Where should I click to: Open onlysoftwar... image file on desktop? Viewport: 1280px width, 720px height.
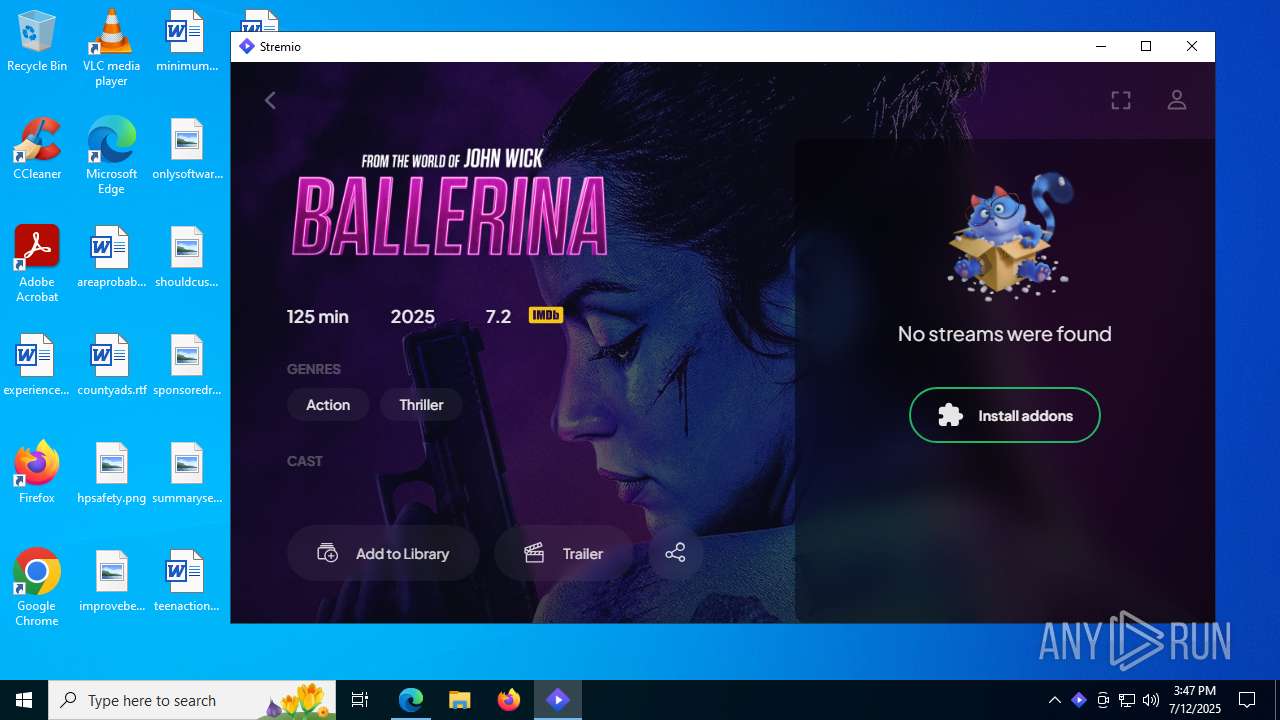pos(186,150)
